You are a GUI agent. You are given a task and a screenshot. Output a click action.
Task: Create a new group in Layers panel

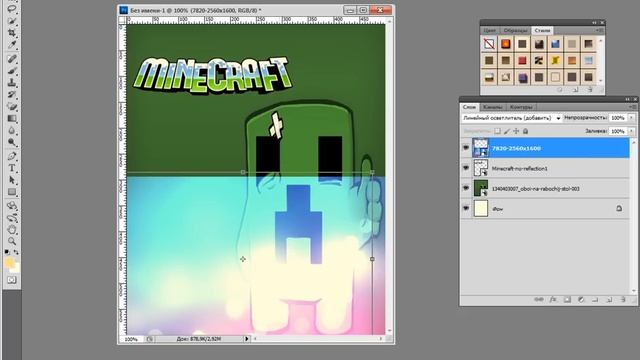click(x=595, y=300)
